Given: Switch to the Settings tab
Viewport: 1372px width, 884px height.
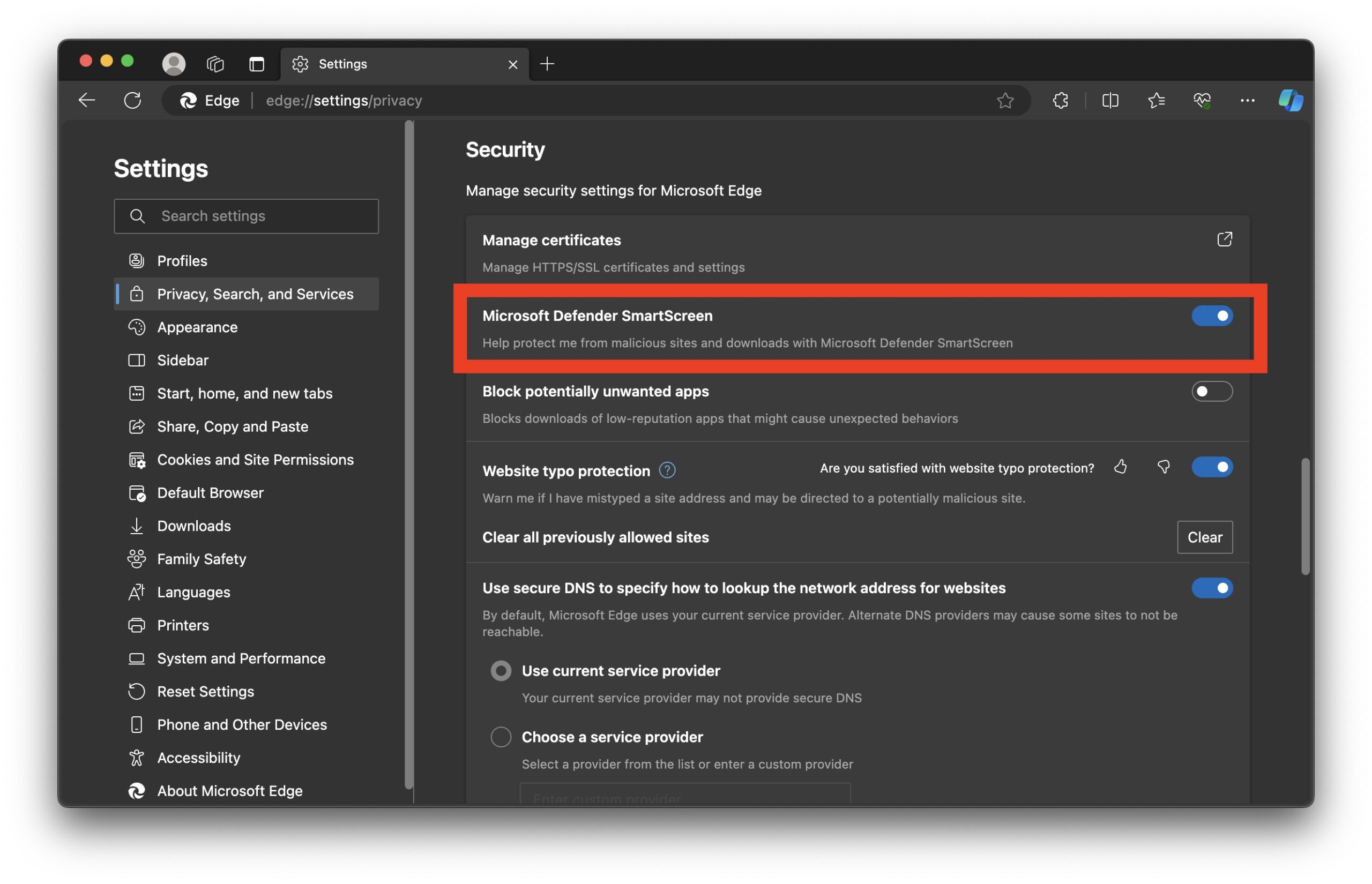Looking at the screenshot, I should [x=342, y=64].
